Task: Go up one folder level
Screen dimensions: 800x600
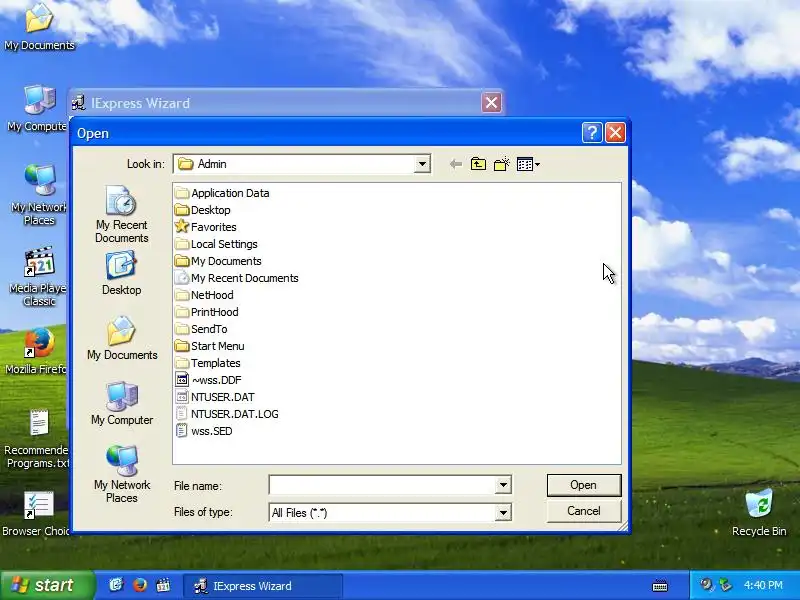Action: (478, 164)
